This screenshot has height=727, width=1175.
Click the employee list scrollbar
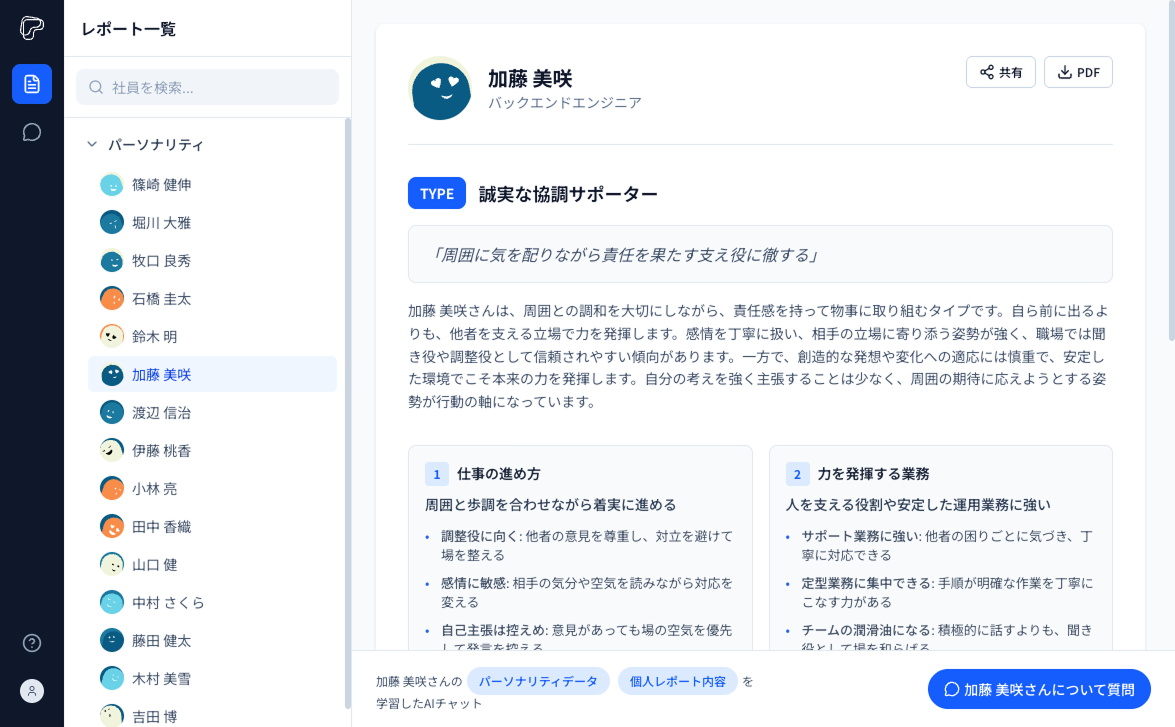tap(348, 412)
